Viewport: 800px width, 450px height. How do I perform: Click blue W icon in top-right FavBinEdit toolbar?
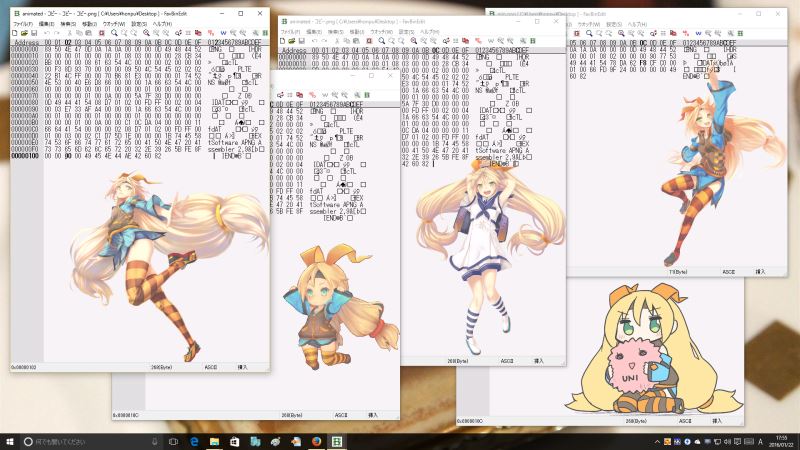(x=698, y=33)
